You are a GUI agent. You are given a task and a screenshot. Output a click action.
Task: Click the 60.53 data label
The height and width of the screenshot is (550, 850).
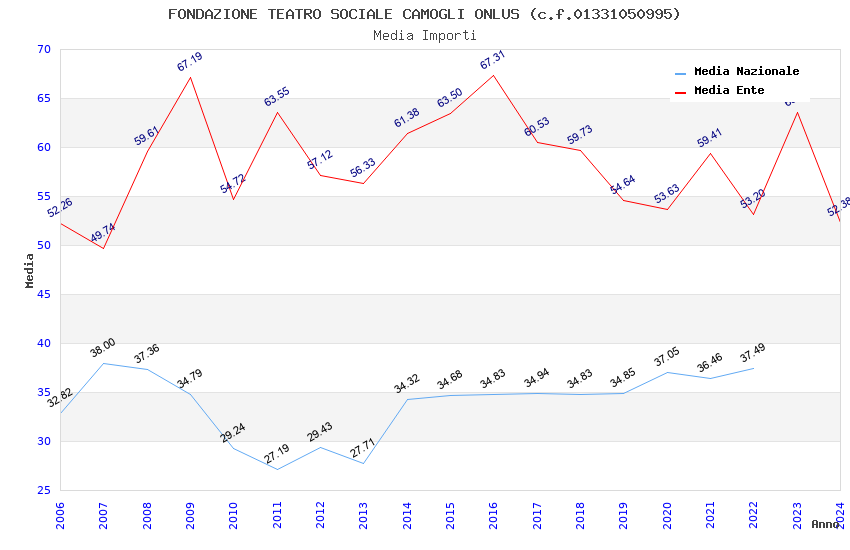tap(537, 126)
